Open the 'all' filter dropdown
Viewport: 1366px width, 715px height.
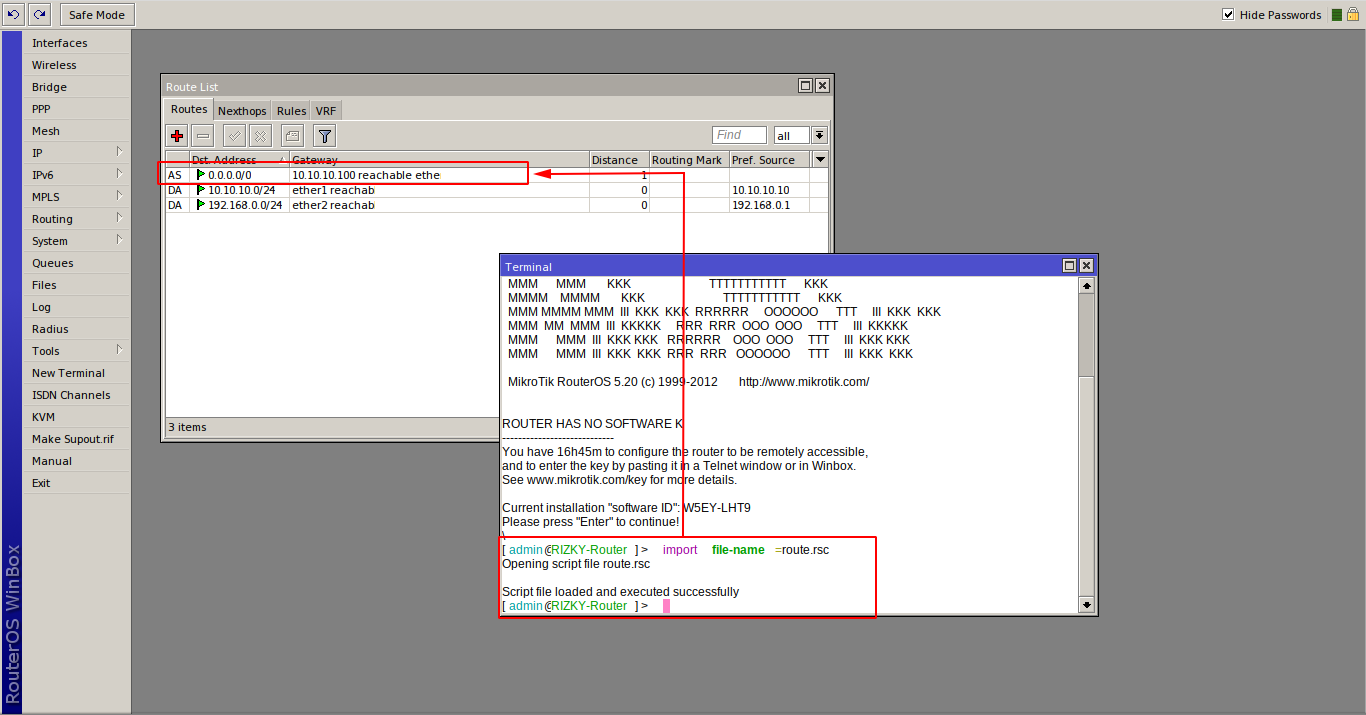819,135
